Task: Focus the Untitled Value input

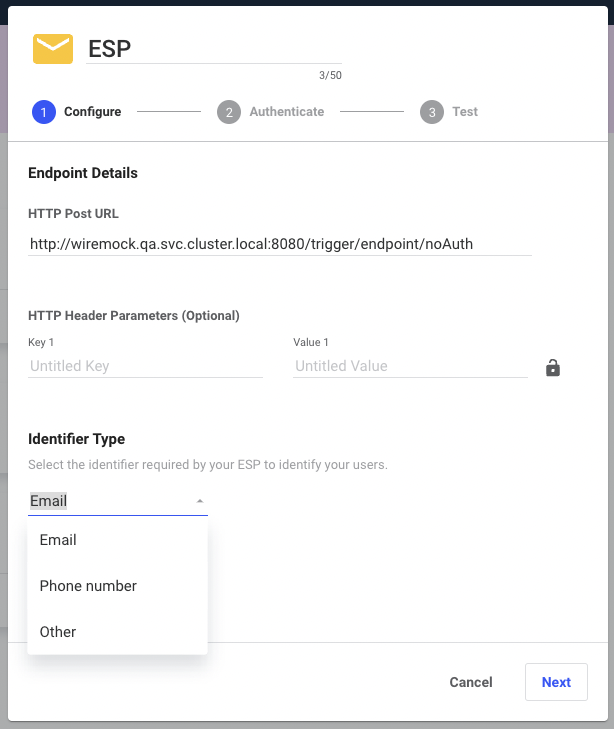Action: (410, 366)
